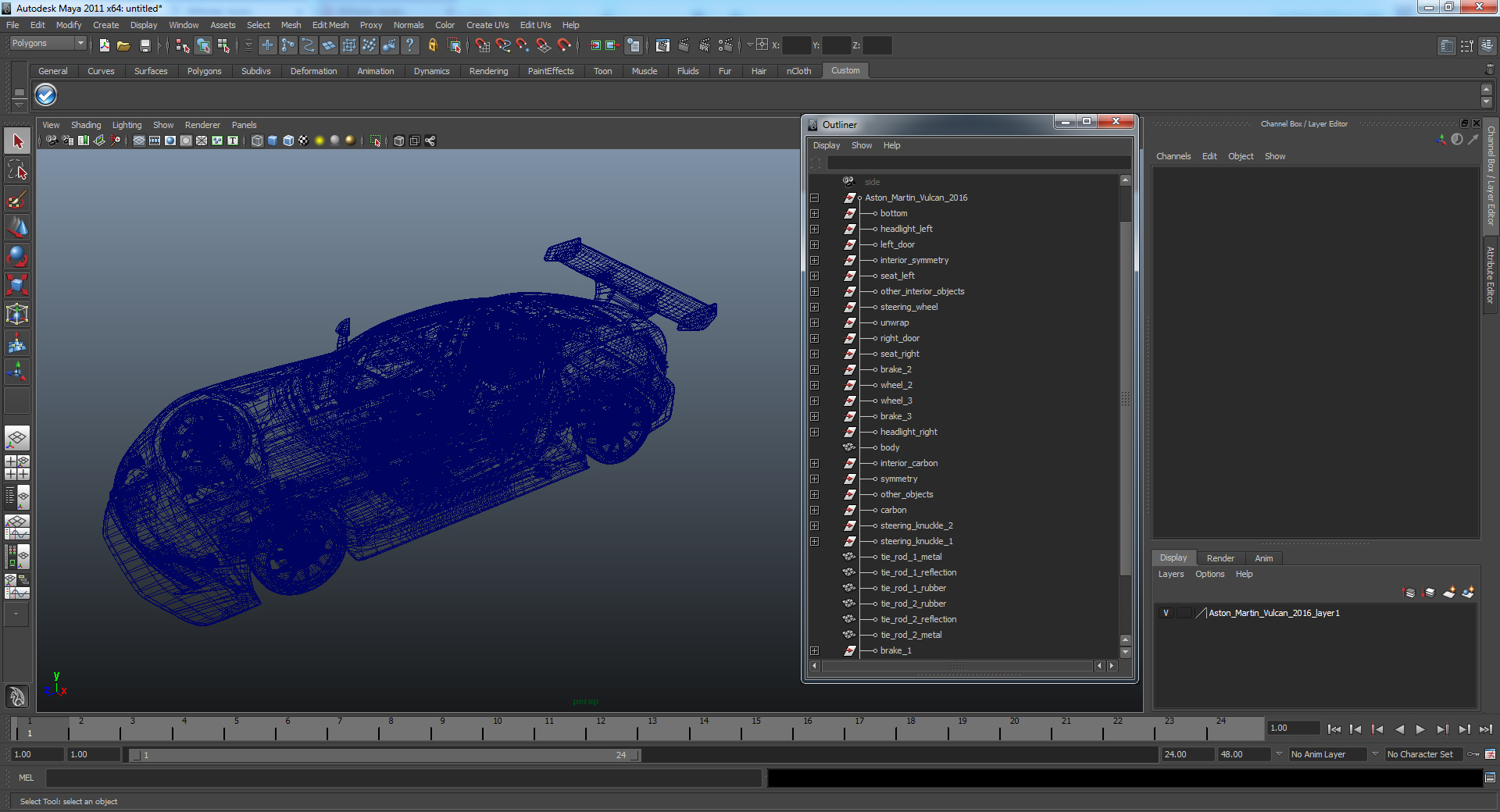
Task: Expand the left_door node in Outliner
Action: pyautogui.click(x=814, y=244)
